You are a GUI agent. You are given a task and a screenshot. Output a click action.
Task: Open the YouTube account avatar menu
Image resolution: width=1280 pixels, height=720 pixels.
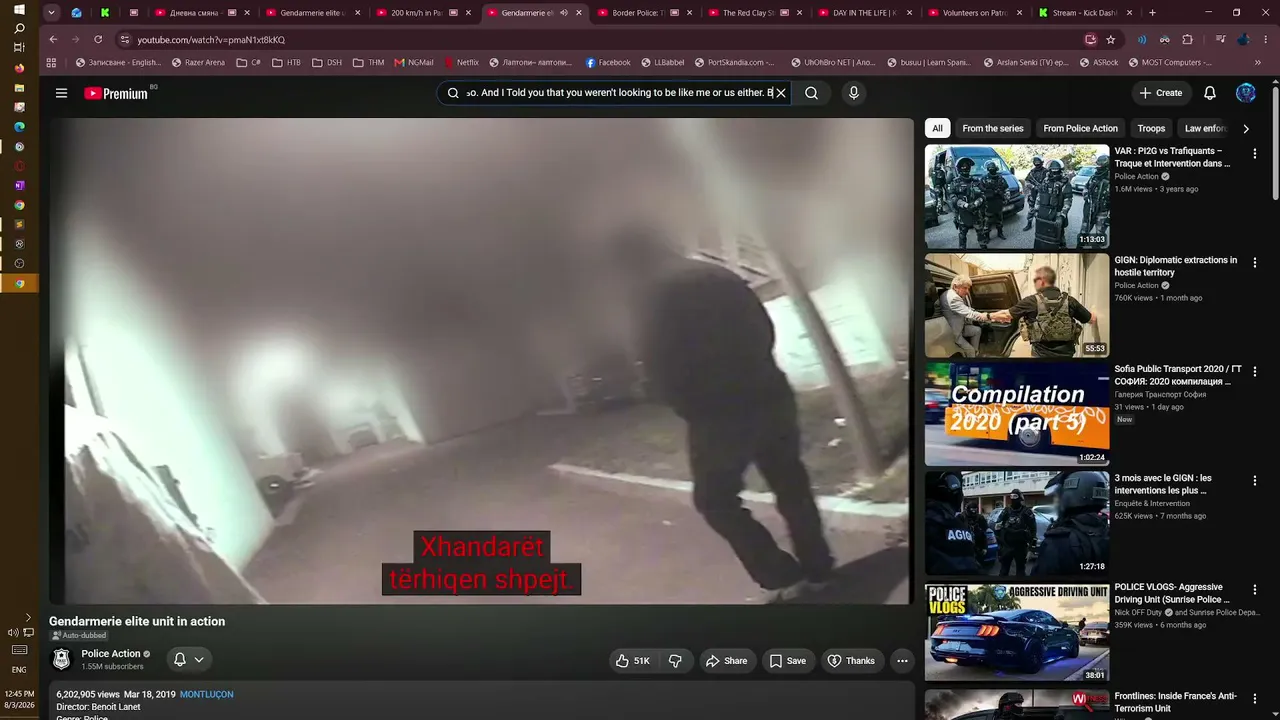(x=1246, y=93)
